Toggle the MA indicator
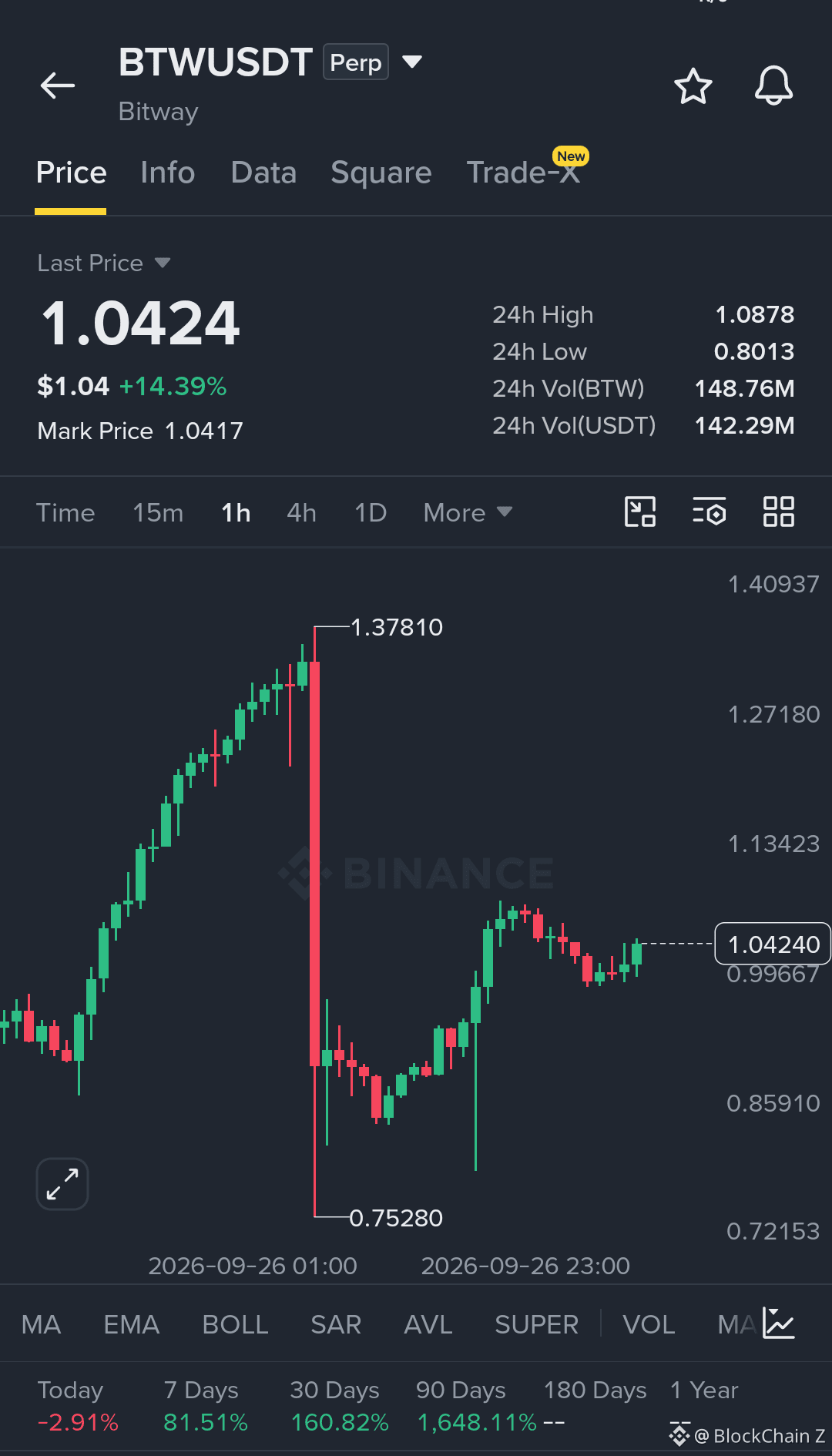Viewport: 832px width, 1456px height. pos(41,1324)
